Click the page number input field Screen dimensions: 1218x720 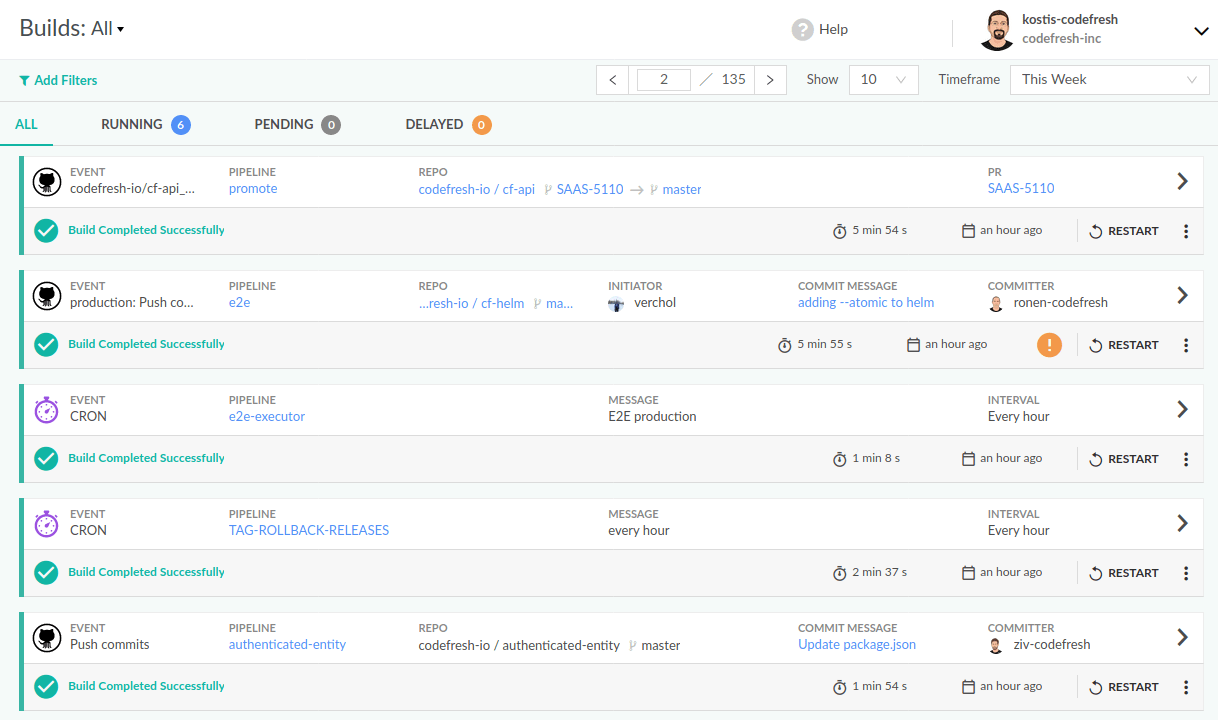663,79
